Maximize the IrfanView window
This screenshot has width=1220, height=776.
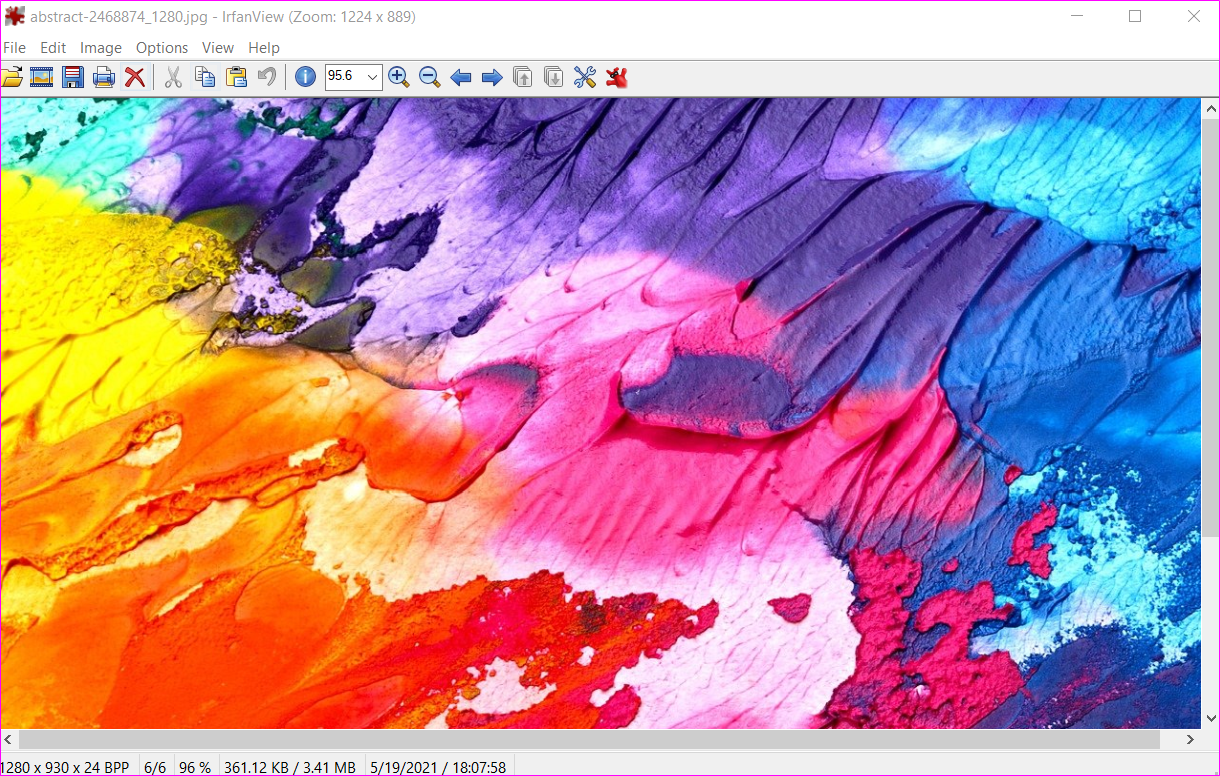coord(1135,16)
